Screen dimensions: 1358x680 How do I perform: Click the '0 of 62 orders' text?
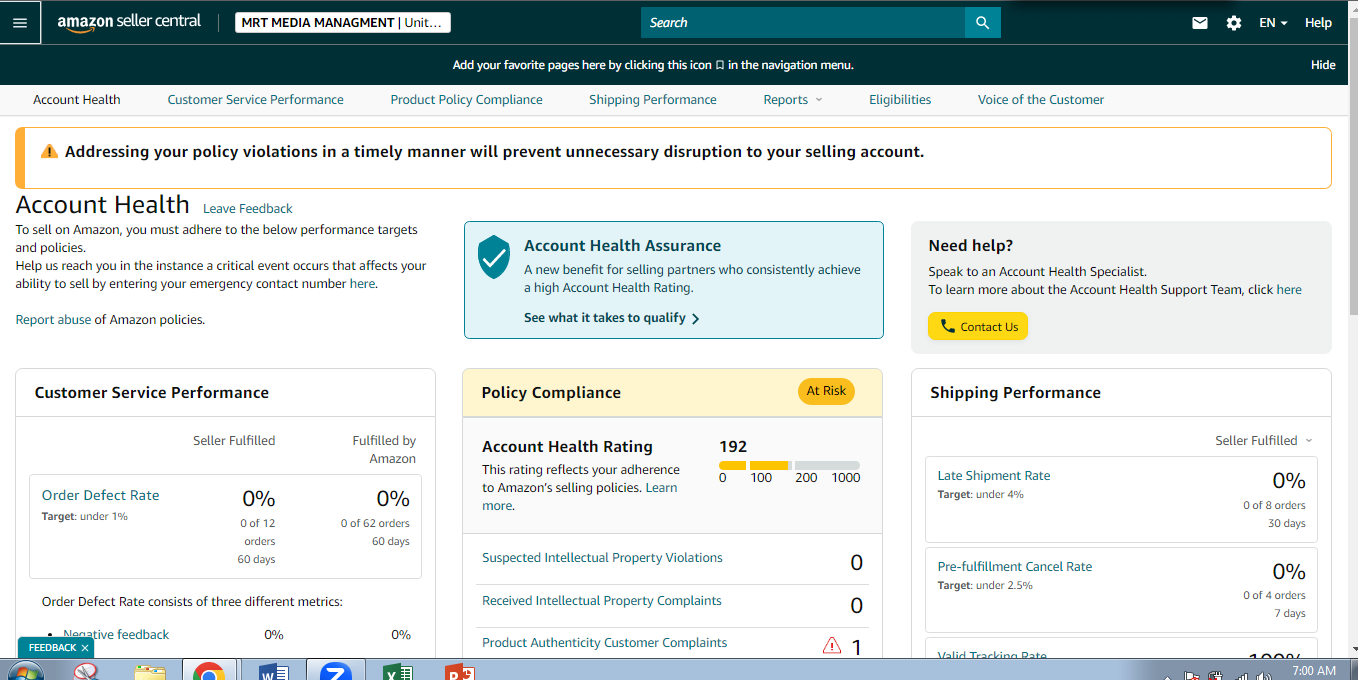pos(375,523)
